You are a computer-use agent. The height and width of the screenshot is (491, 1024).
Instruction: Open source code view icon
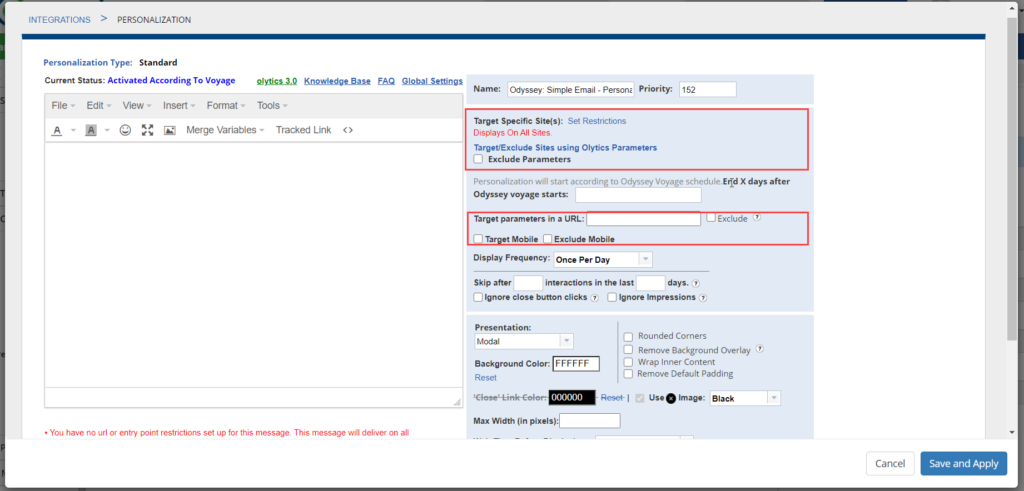pos(348,130)
